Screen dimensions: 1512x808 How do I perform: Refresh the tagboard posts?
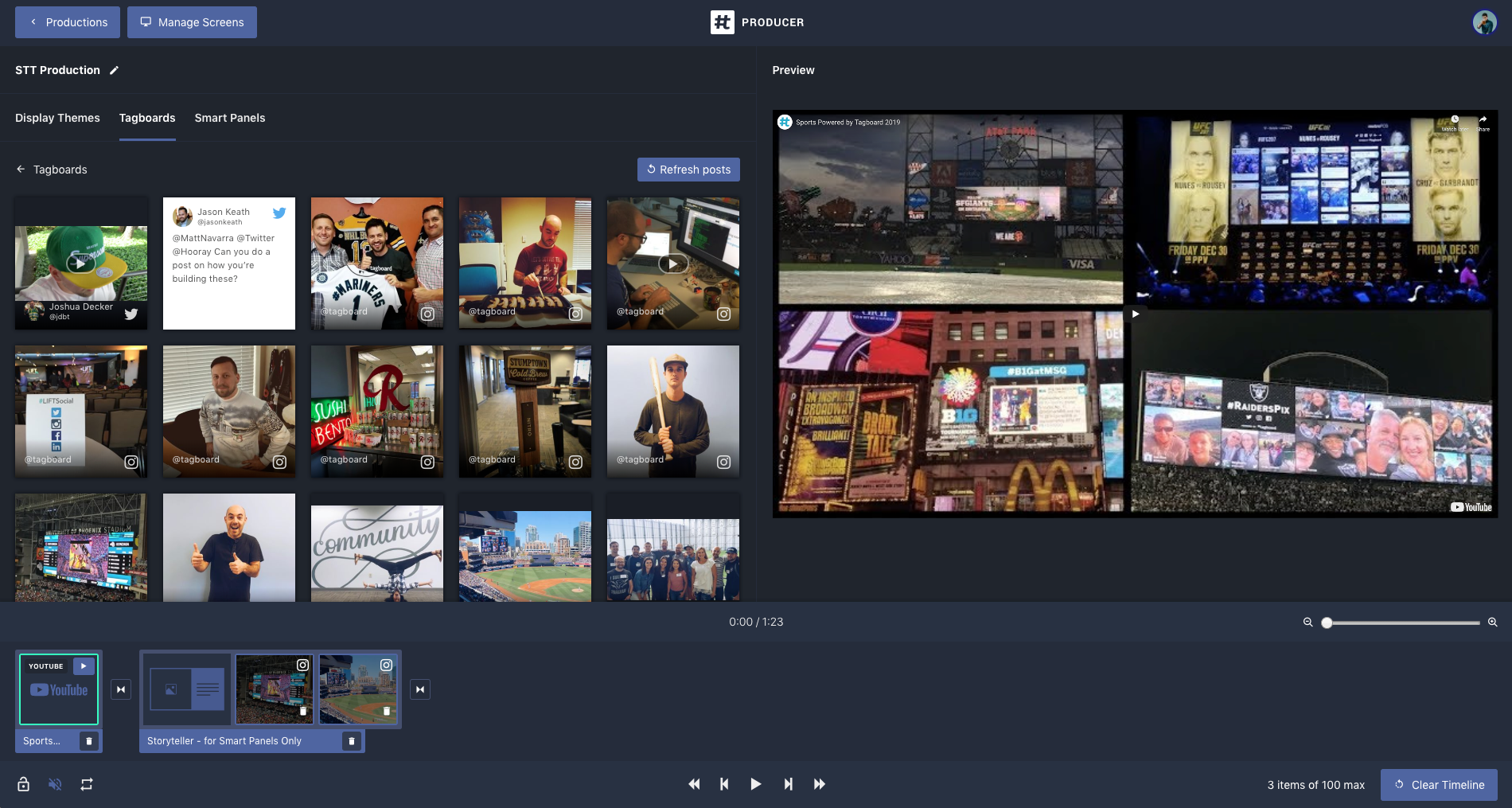(688, 170)
